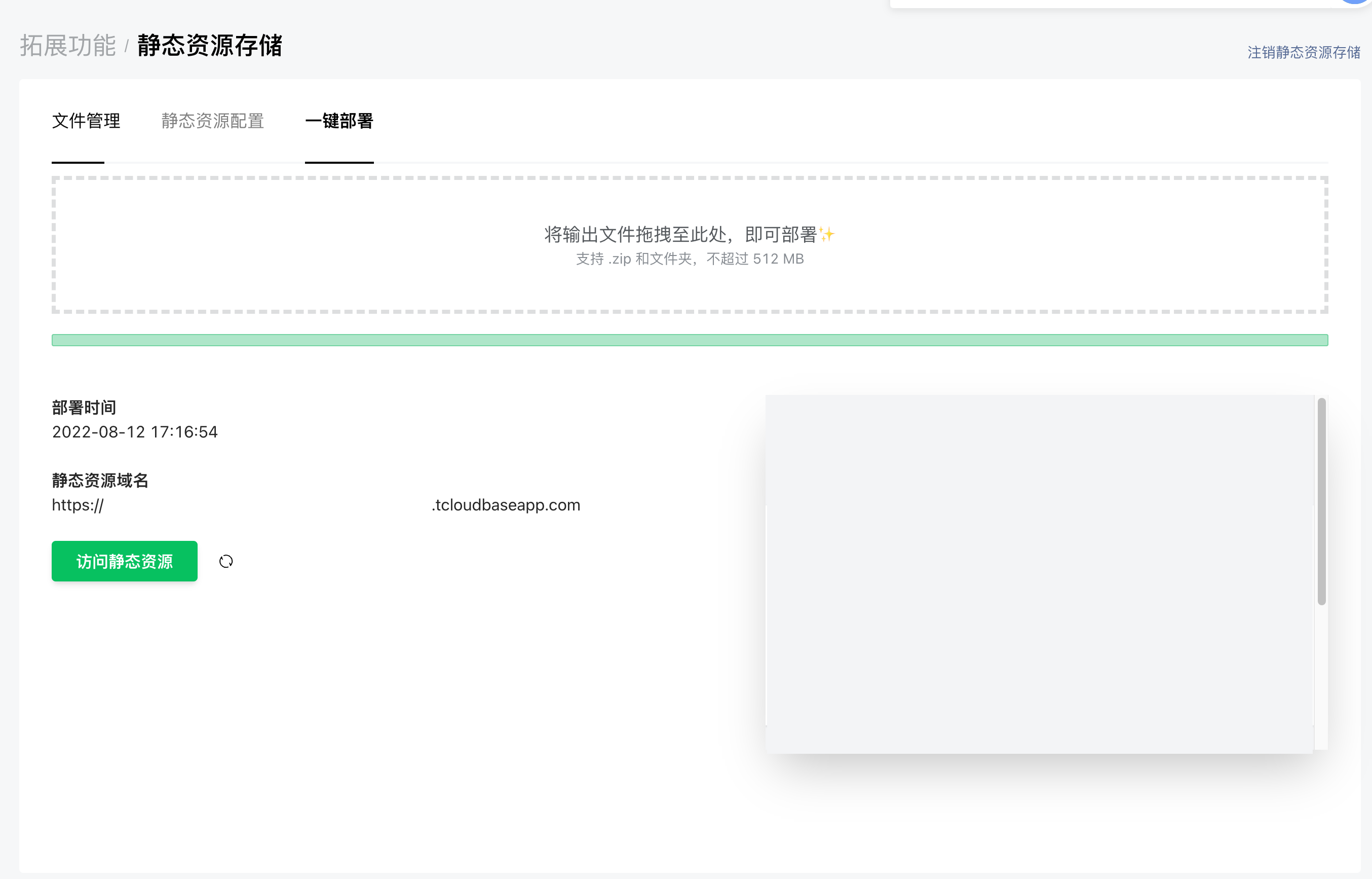Click the deployment timestamp 2022-08-12 17:16:54
Image resolution: width=1372 pixels, height=879 pixels.
tap(135, 432)
